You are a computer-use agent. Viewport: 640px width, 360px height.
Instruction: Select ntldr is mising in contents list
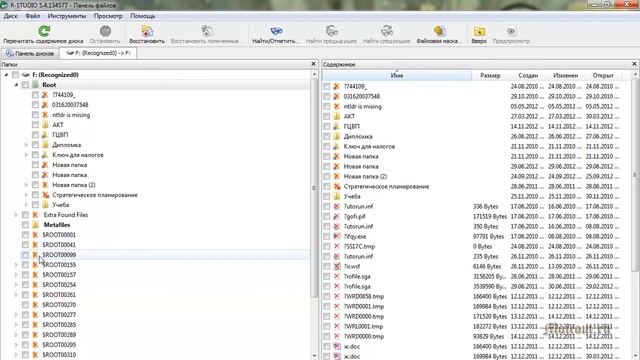(x=362, y=107)
